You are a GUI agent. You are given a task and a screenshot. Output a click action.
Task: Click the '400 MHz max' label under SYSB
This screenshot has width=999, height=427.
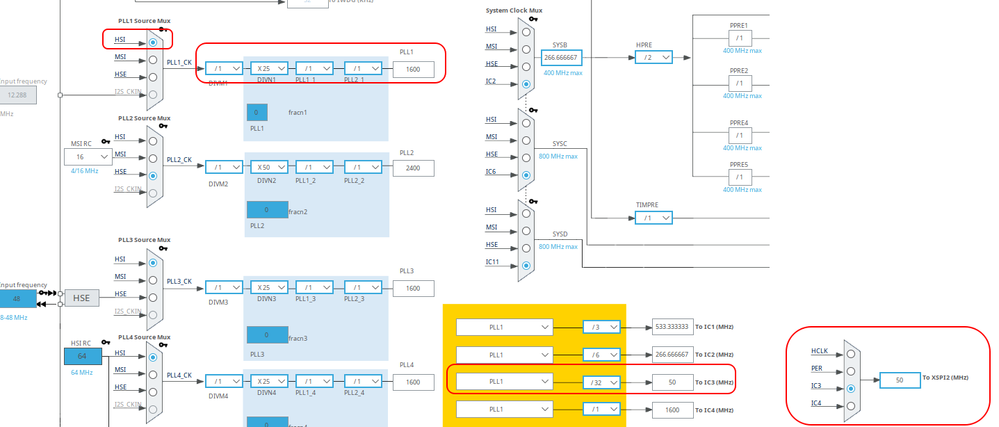[x=563, y=73]
